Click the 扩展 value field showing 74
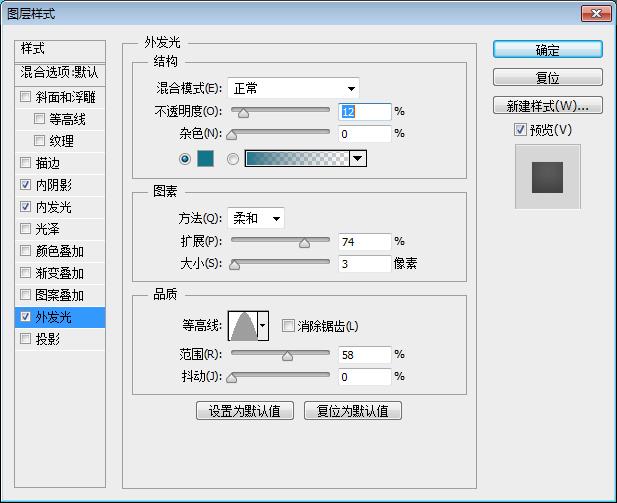This screenshot has height=503, width=617. point(365,241)
